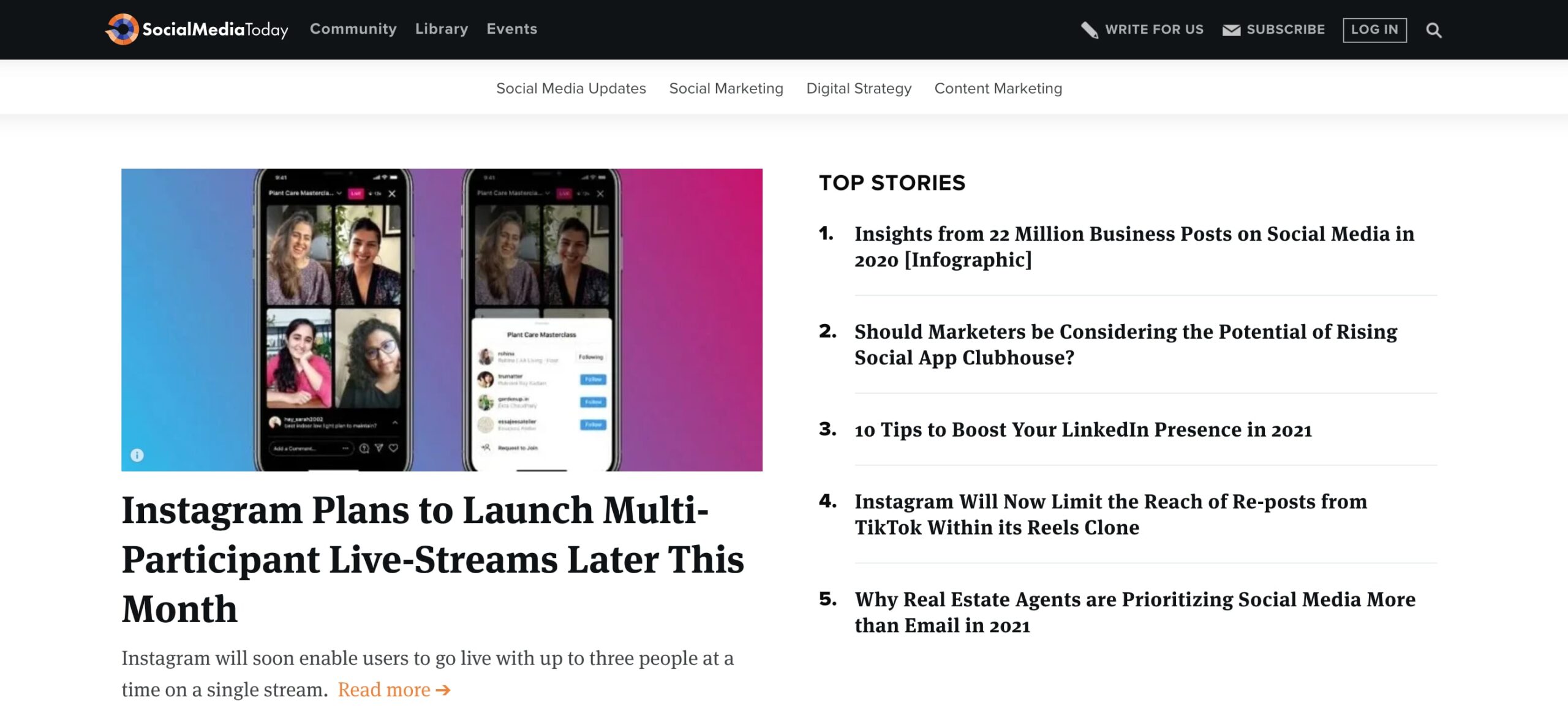Click the LOG IN button

coord(1374,30)
